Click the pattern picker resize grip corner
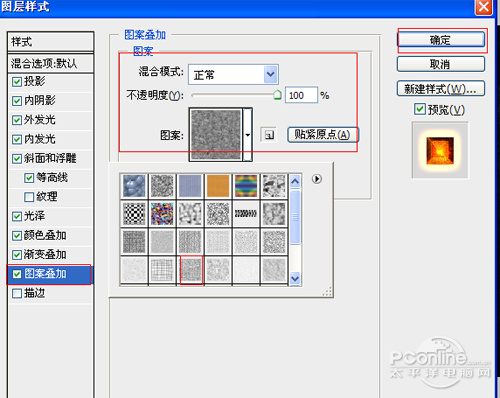 (328, 292)
